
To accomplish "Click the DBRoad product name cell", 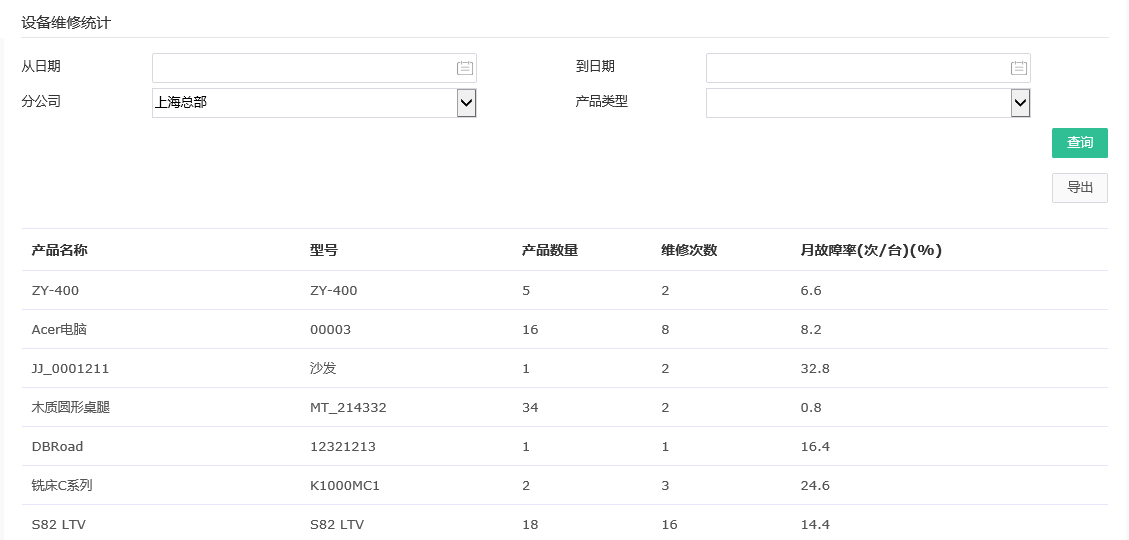I will (x=57, y=446).
